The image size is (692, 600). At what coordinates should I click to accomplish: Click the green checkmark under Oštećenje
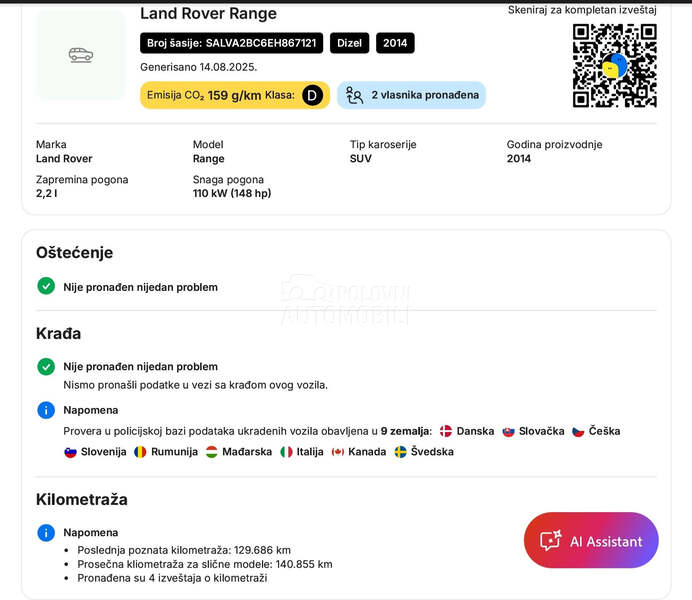tap(46, 286)
